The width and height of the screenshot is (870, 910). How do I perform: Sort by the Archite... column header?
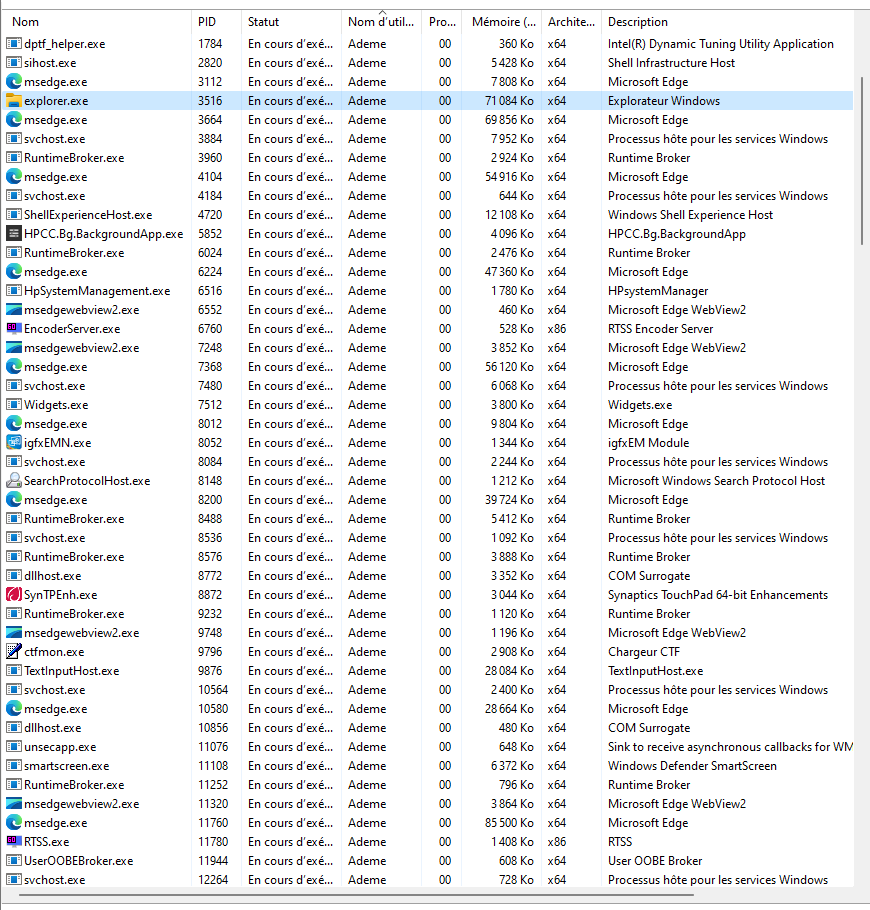click(x=571, y=22)
